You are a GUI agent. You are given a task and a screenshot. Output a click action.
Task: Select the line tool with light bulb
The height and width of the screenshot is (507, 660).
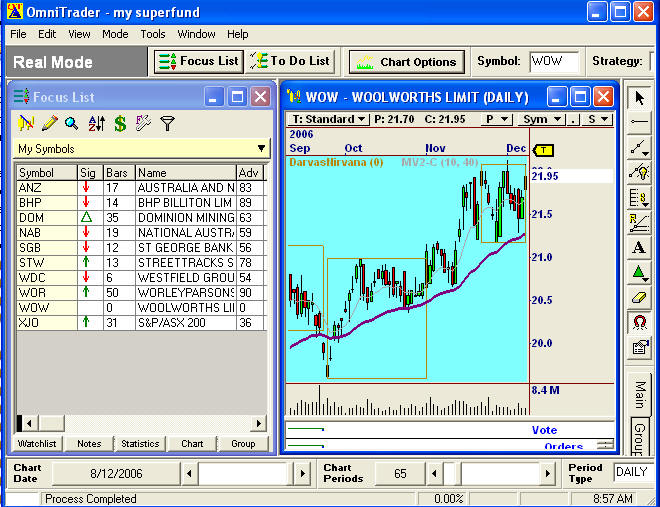click(639, 172)
